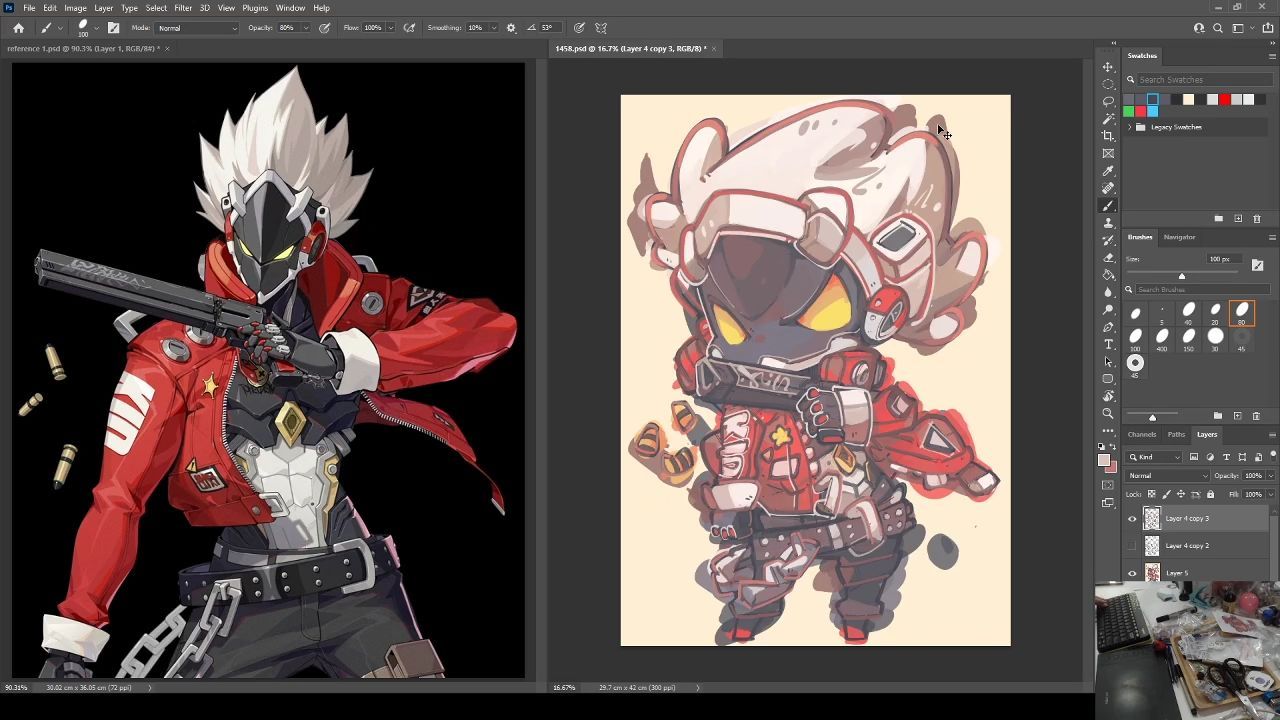
Task: Open the brush preset picker arrow
Action: click(x=96, y=28)
